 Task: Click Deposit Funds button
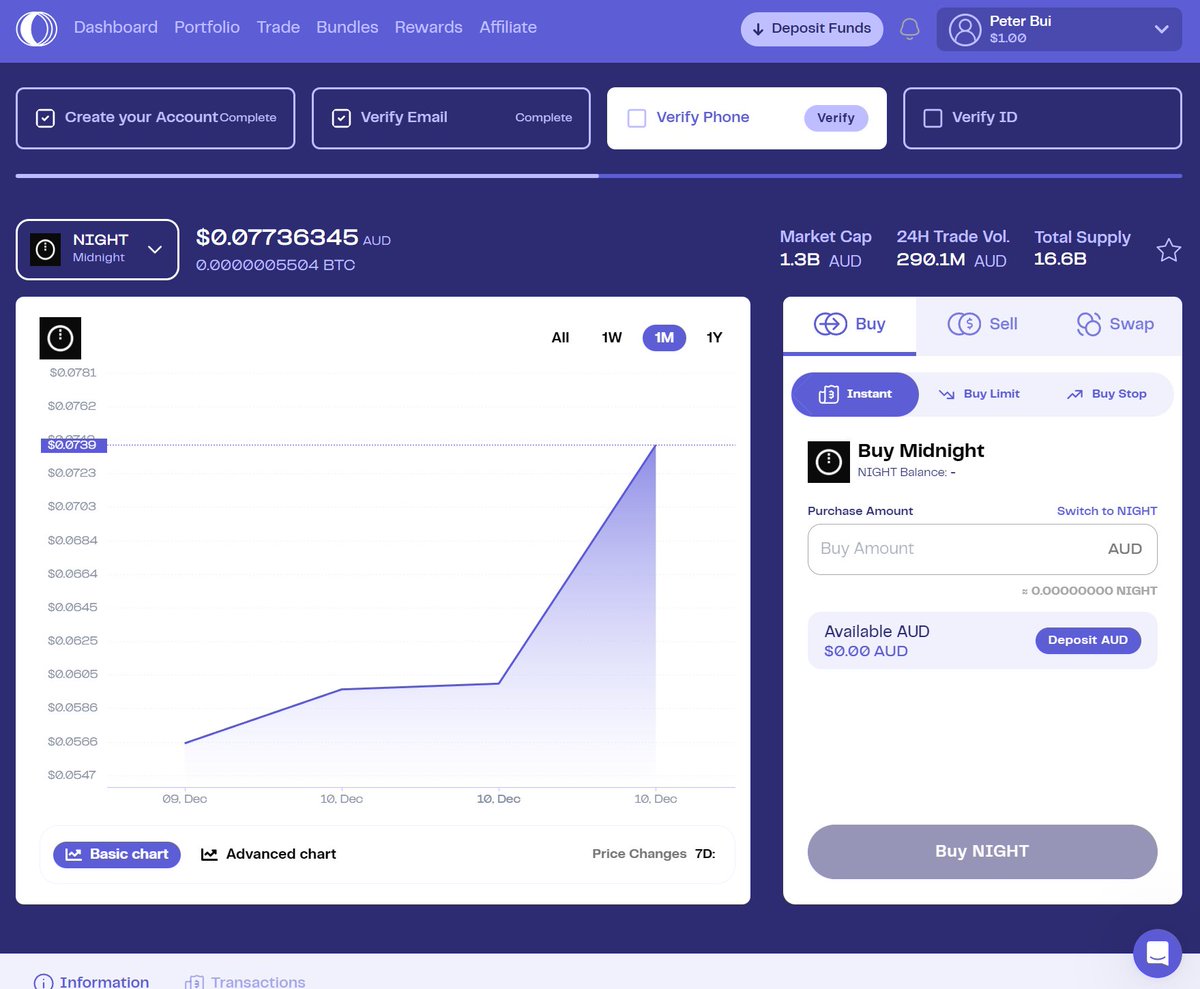click(x=812, y=29)
